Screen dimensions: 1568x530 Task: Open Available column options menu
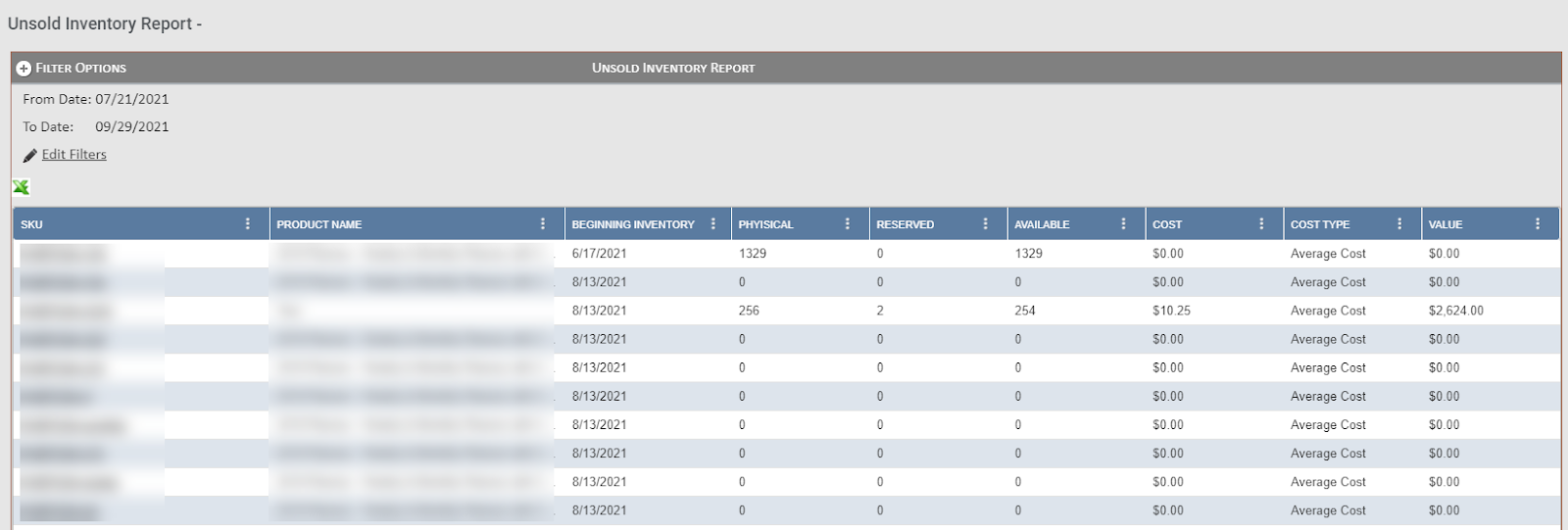pyautogui.click(x=1123, y=224)
